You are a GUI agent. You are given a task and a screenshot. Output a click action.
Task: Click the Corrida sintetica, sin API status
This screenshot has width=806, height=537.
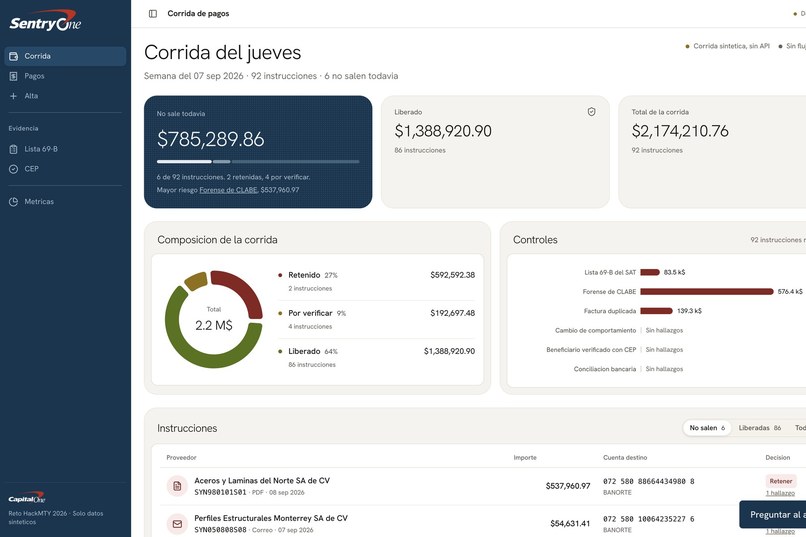tap(727, 46)
